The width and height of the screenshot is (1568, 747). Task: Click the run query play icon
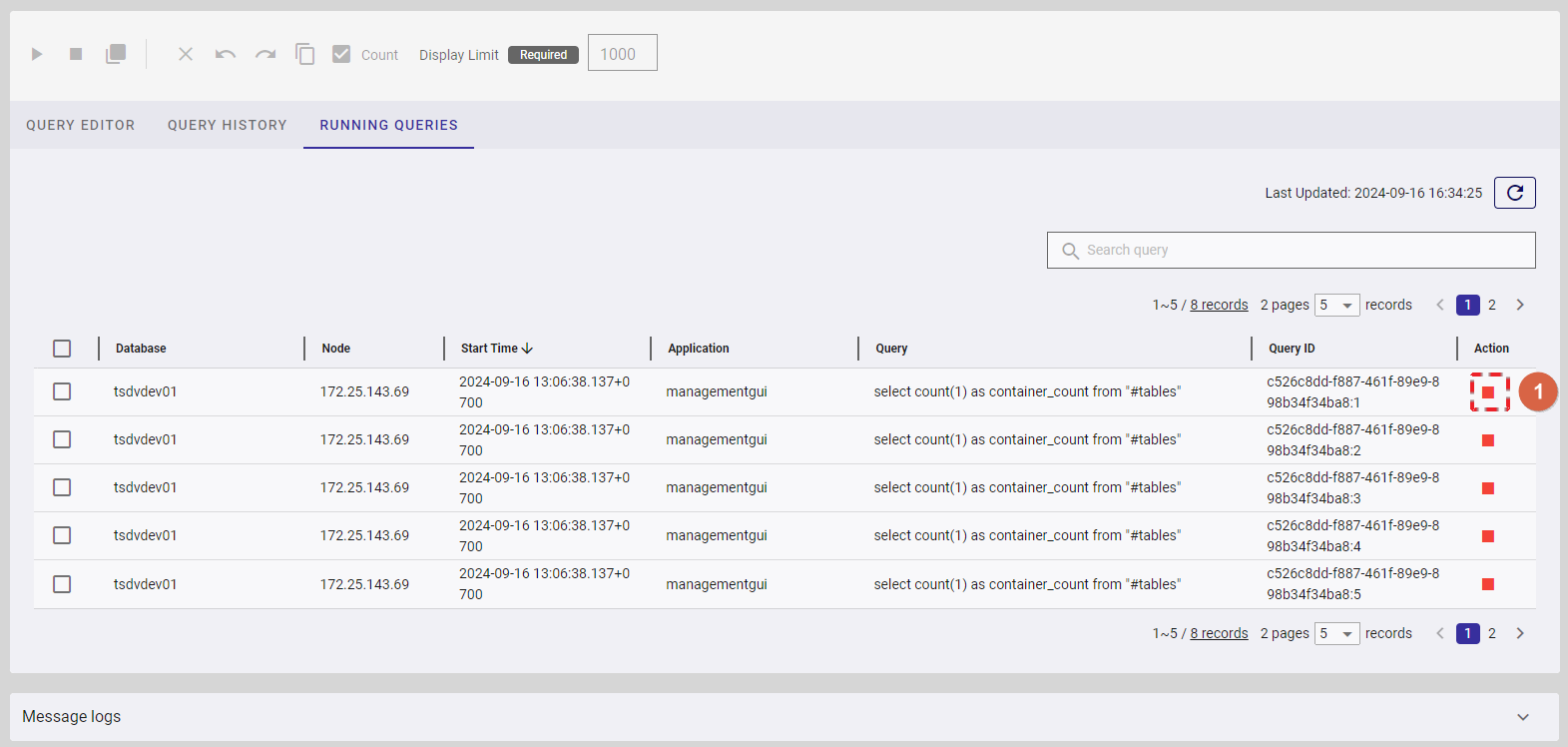click(x=37, y=54)
